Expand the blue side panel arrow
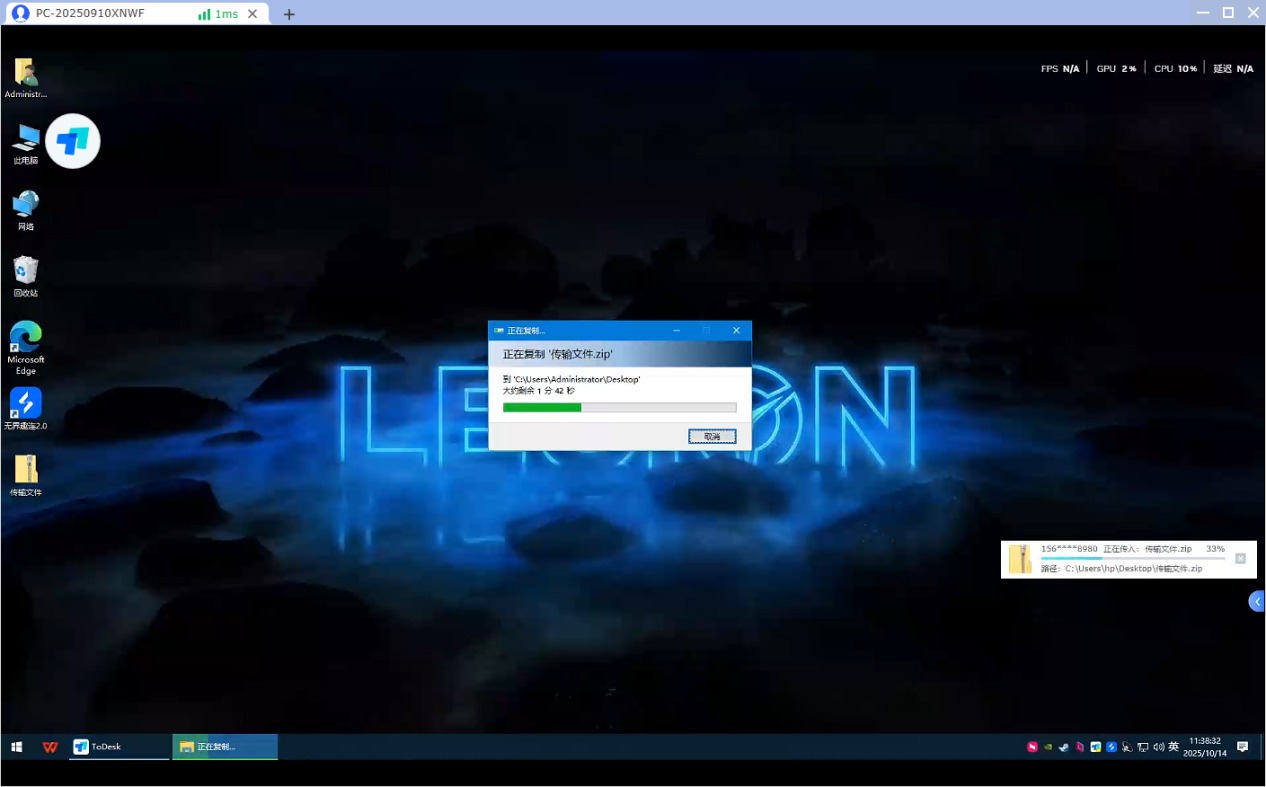Screen dimensions: 1266x787 [x=1257, y=601]
